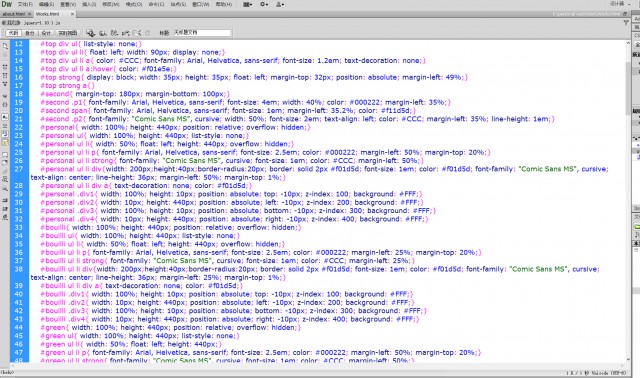Click check browser compatibility icon
The width and height of the screenshot is (640, 378).
137,33
